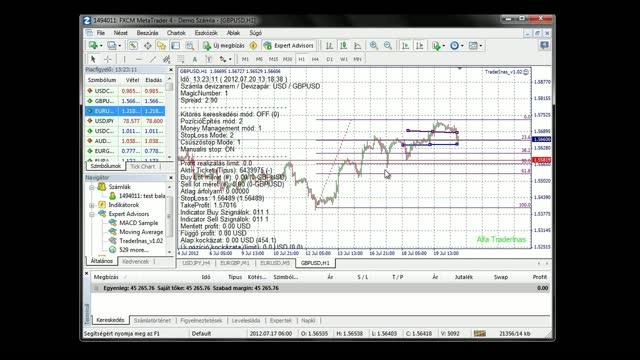Toggle the Expert Advisors button

tap(289, 46)
